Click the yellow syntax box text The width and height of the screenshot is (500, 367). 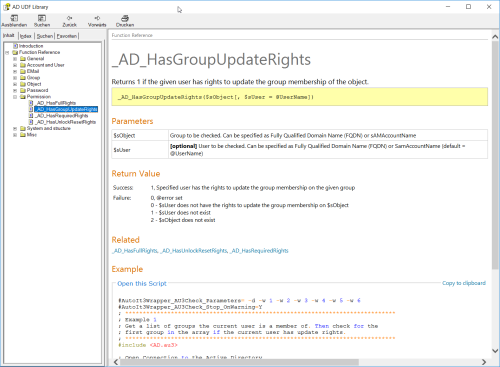point(216,97)
